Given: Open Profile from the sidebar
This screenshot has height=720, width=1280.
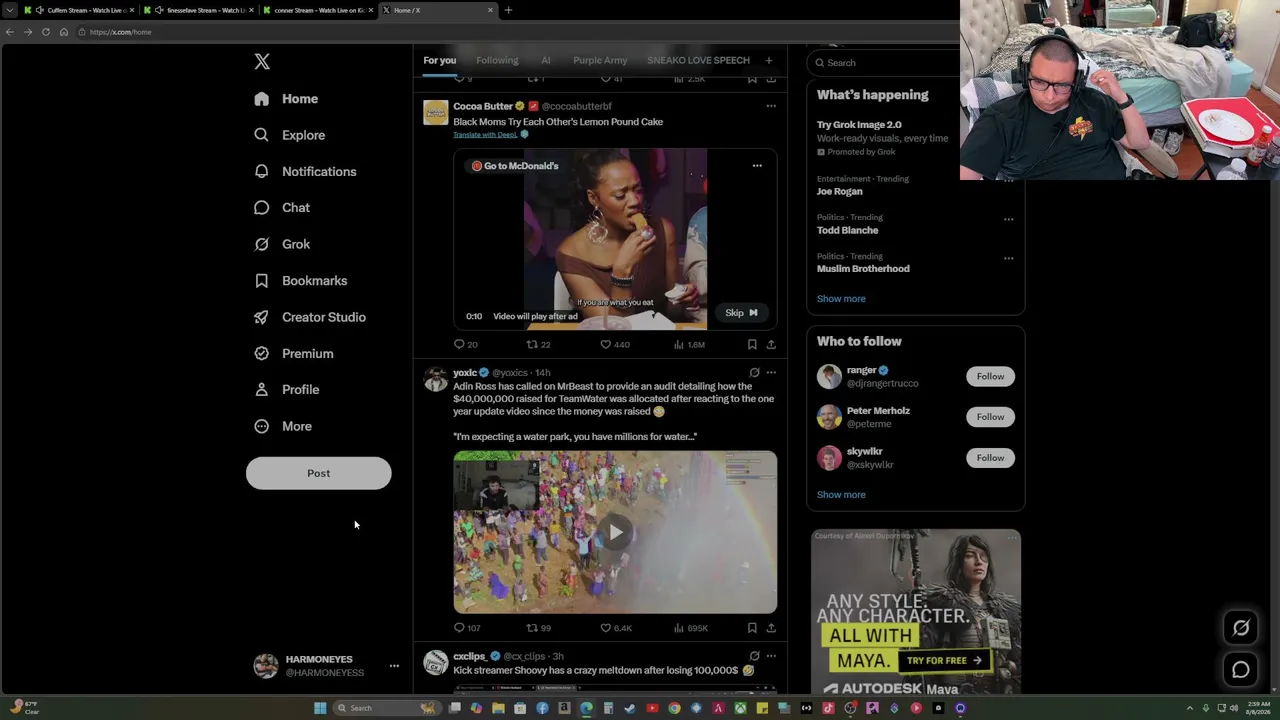Looking at the screenshot, I should tap(287, 390).
